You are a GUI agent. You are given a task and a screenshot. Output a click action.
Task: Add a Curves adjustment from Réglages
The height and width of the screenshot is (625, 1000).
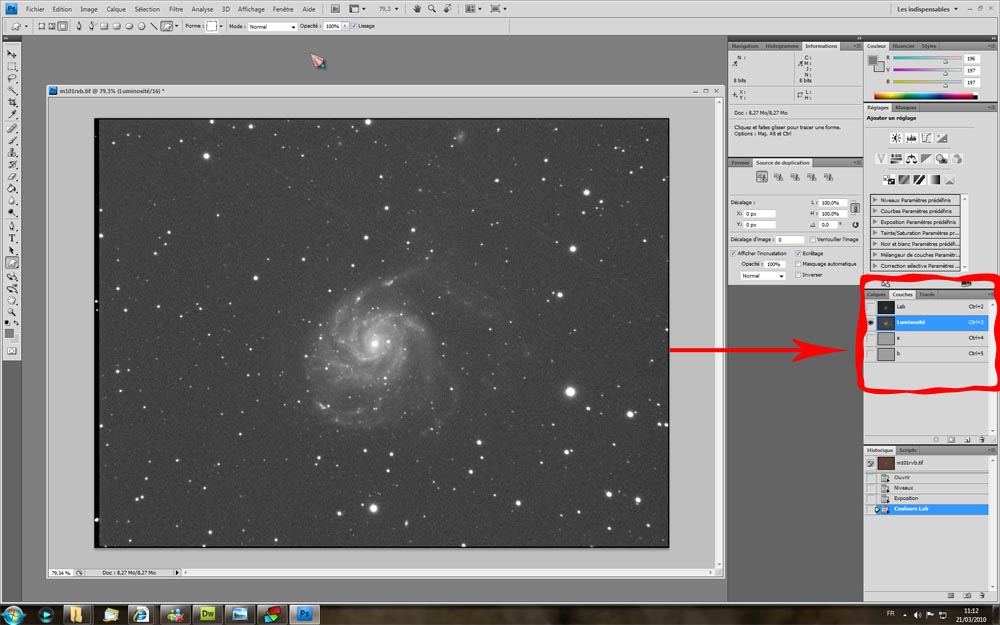pyautogui.click(x=927, y=138)
